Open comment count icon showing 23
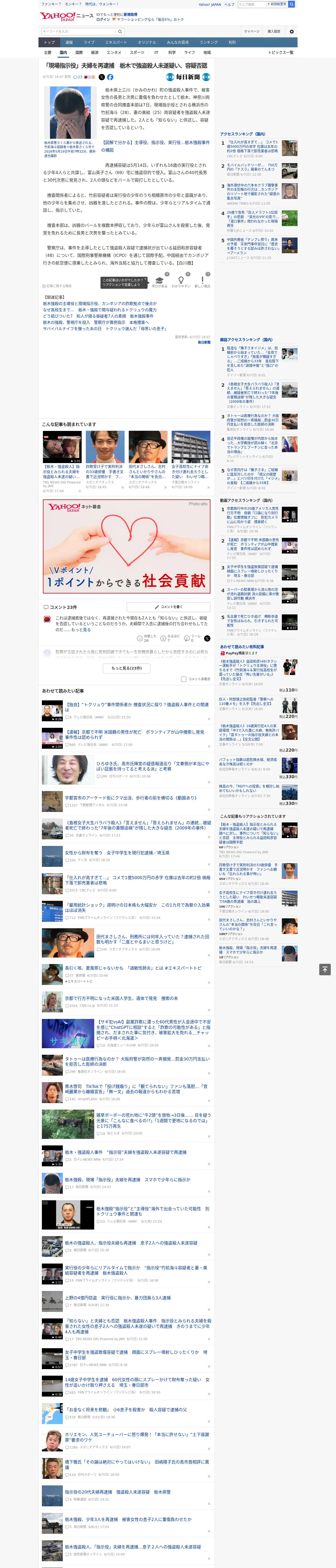The width and height of the screenshot is (336, 1568). 77,77
